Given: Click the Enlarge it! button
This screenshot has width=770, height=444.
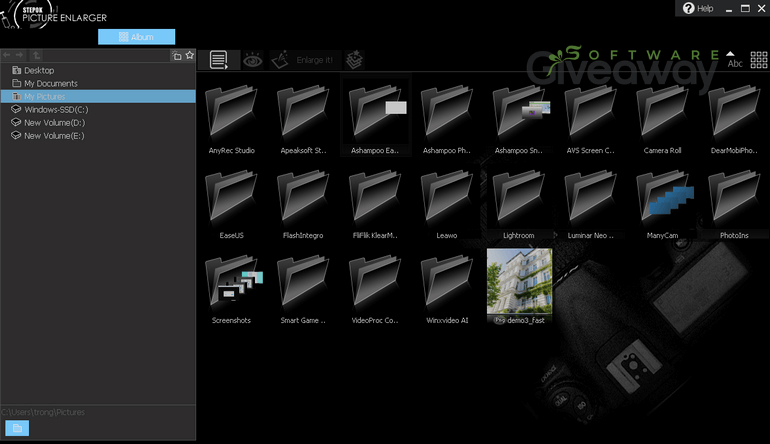Looking at the screenshot, I should tap(303, 60).
